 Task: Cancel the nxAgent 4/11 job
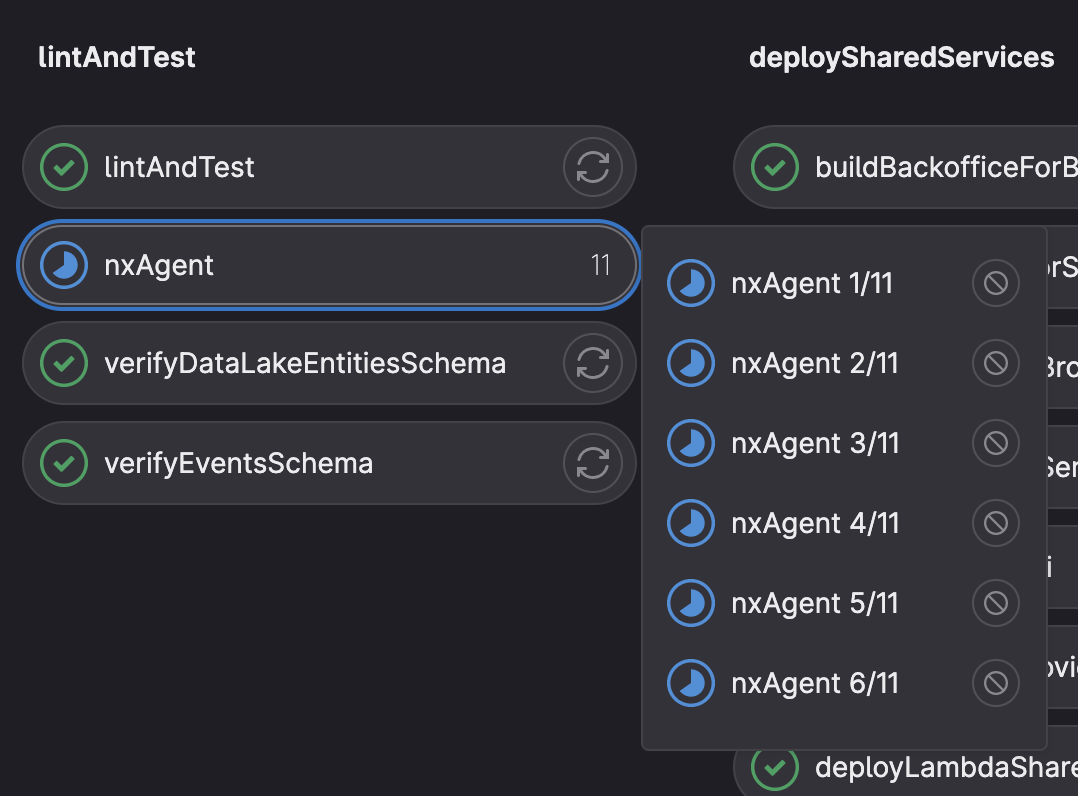click(x=995, y=523)
